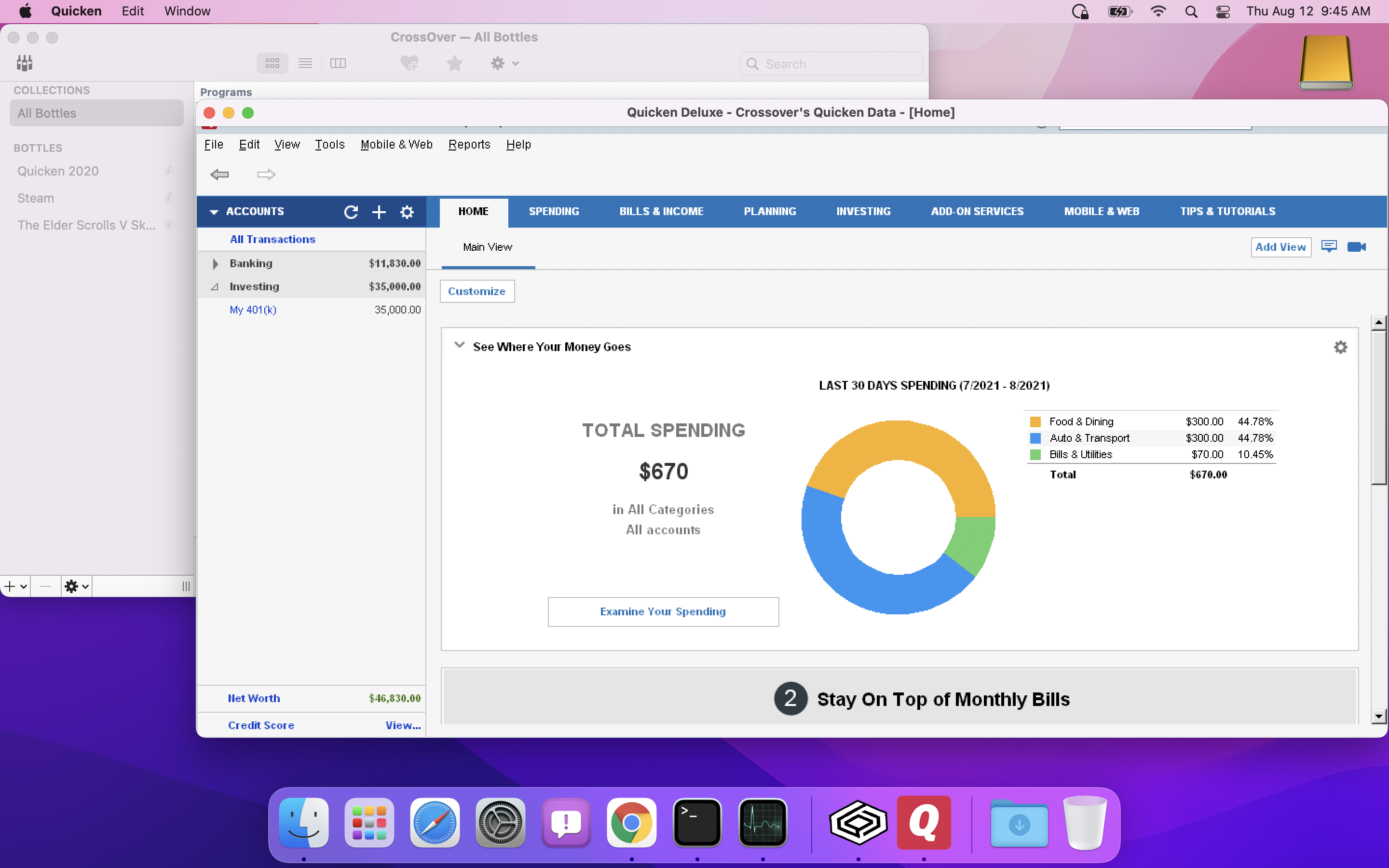The height and width of the screenshot is (868, 1389).
Task: Switch to the Bills & Income tab
Action: [661, 211]
